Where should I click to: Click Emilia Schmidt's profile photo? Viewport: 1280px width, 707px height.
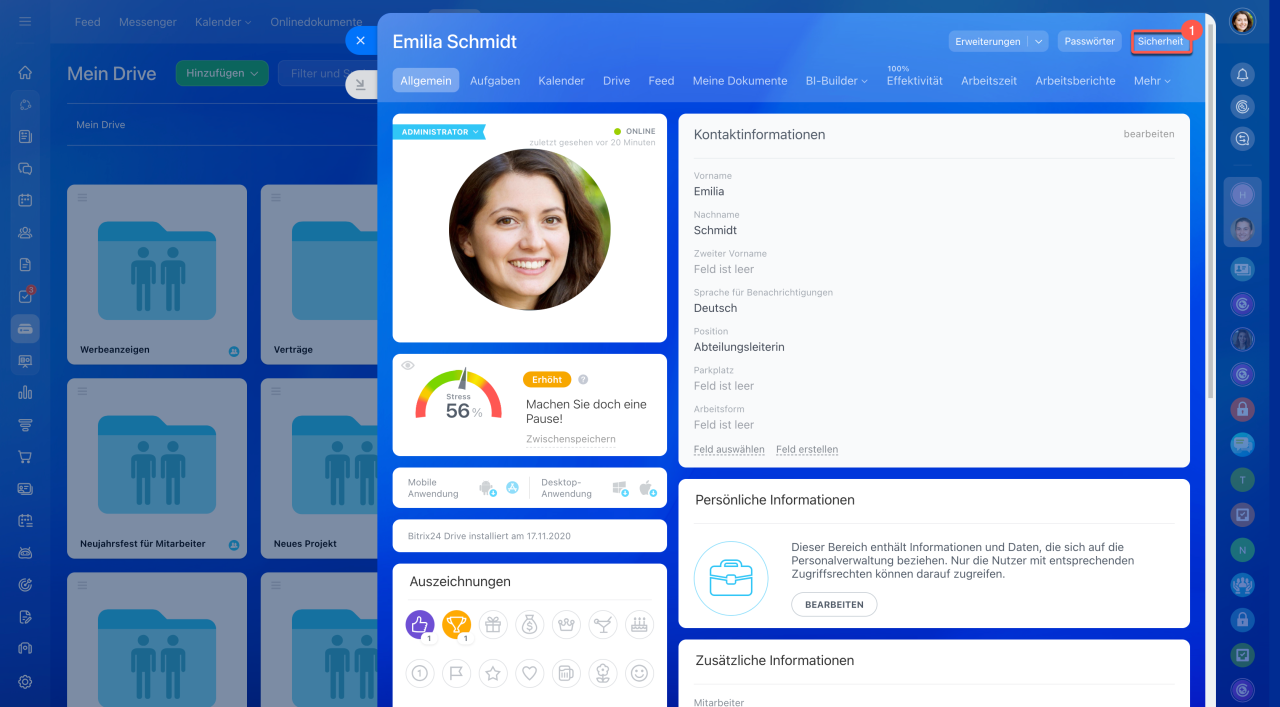click(530, 230)
